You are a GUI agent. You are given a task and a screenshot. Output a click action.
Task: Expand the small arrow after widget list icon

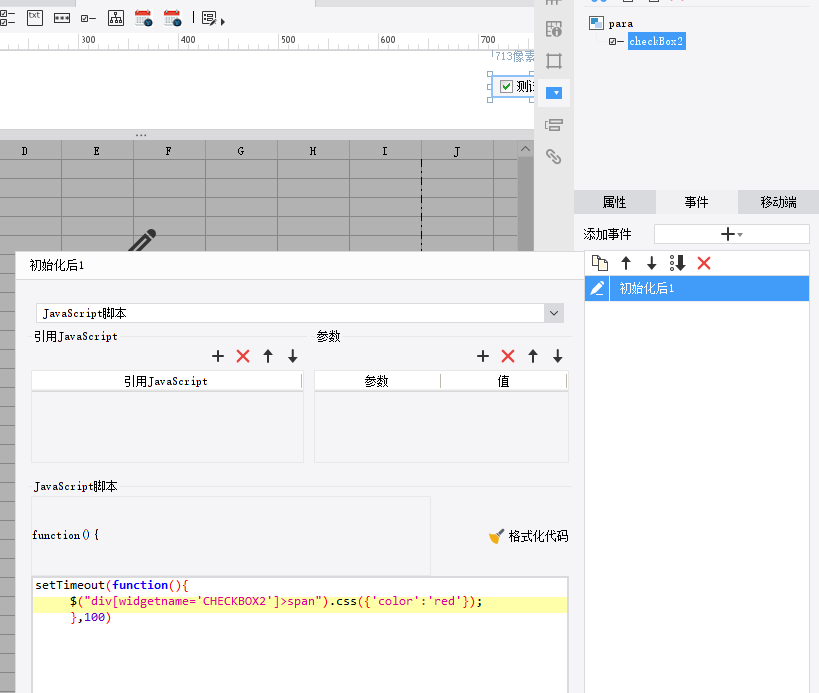pos(223,22)
